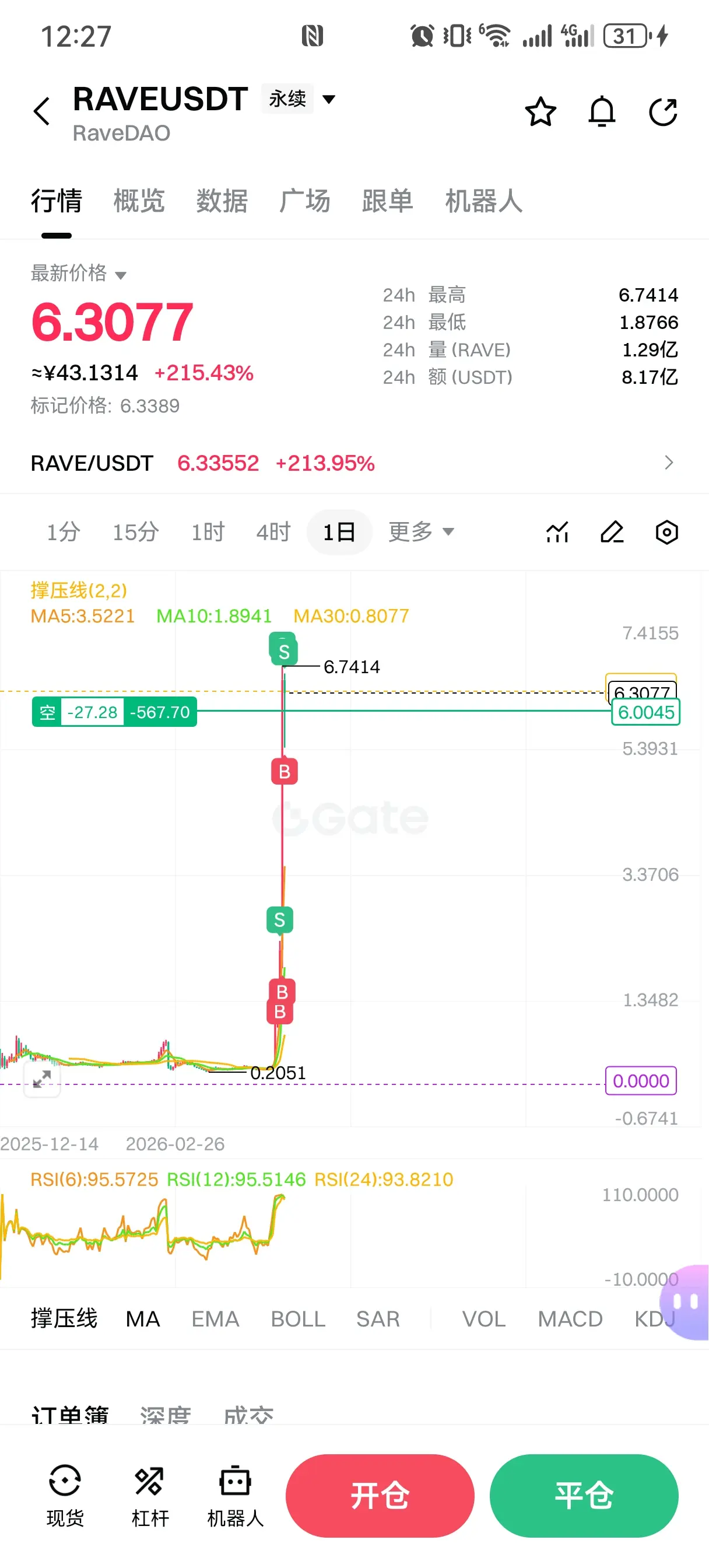Image resolution: width=709 pixels, height=1568 pixels.
Task: Select the 1分 timeframe
Action: [64, 532]
